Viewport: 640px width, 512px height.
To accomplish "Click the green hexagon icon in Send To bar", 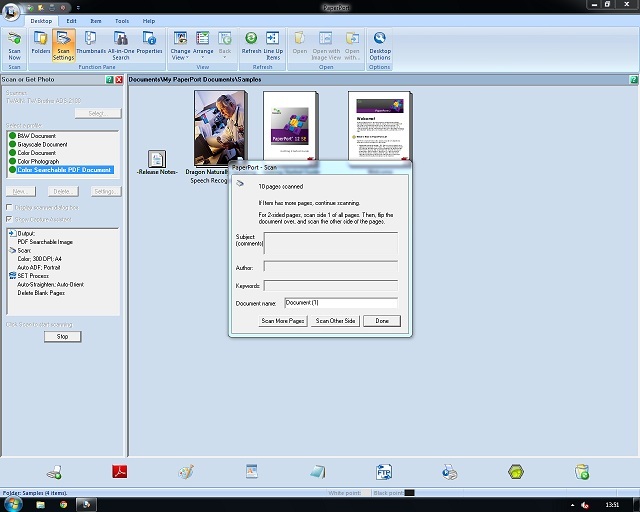I will [516, 472].
